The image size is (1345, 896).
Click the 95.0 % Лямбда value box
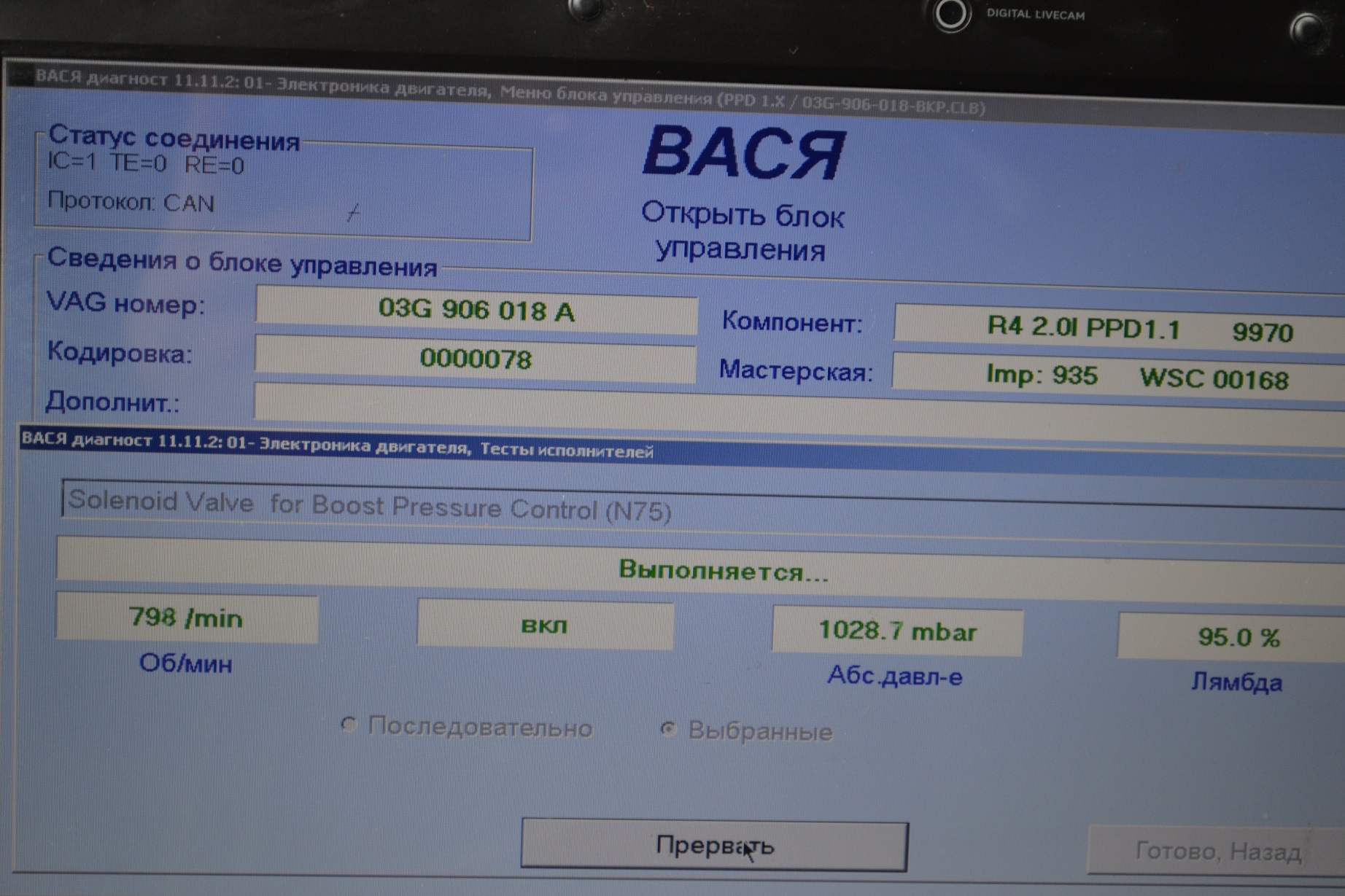tap(1233, 638)
